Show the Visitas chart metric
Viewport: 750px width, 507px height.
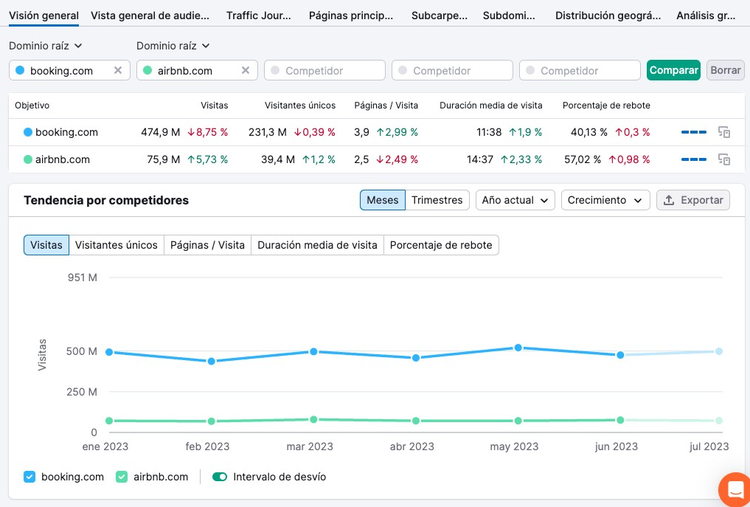[46, 245]
